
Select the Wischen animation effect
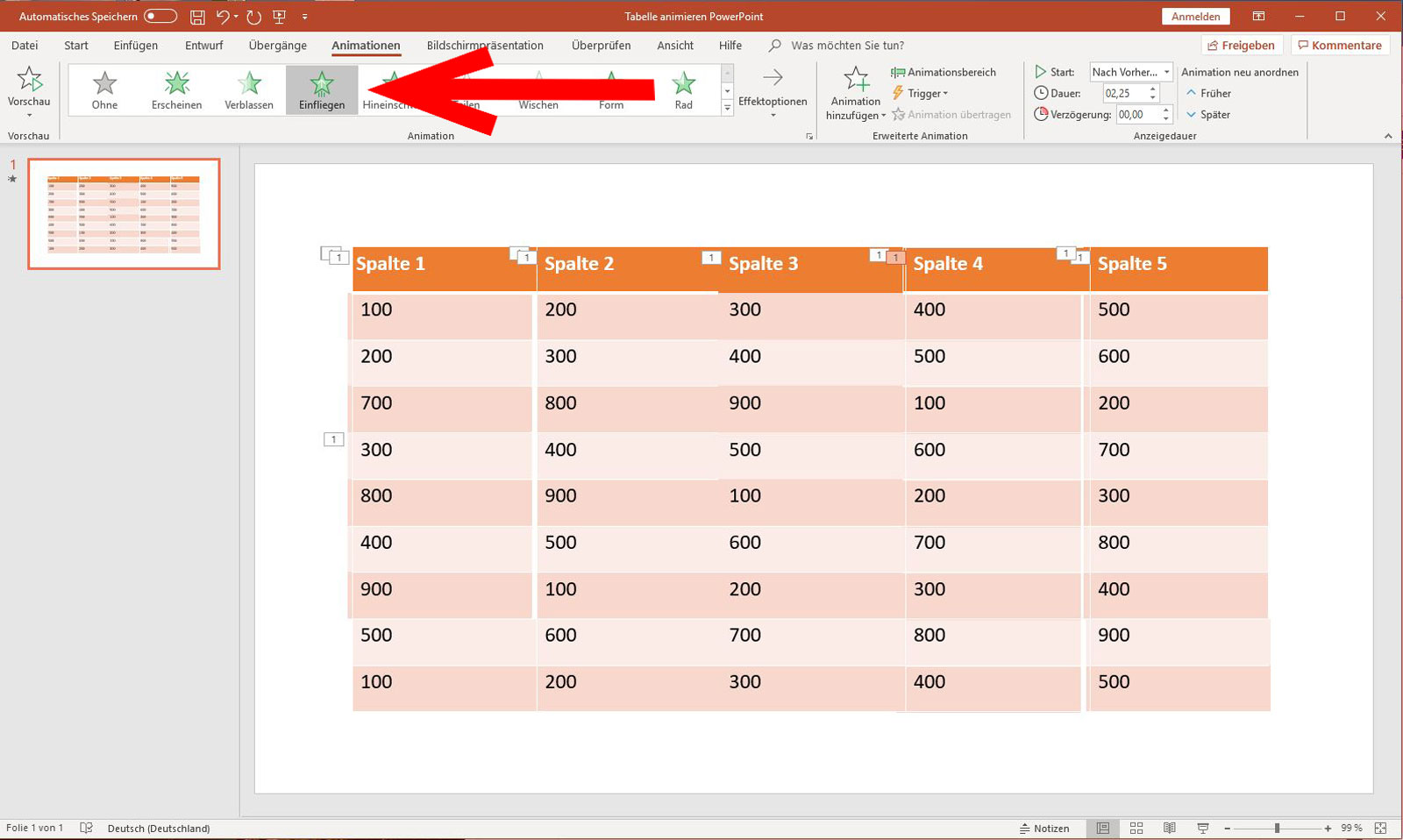pos(537,88)
